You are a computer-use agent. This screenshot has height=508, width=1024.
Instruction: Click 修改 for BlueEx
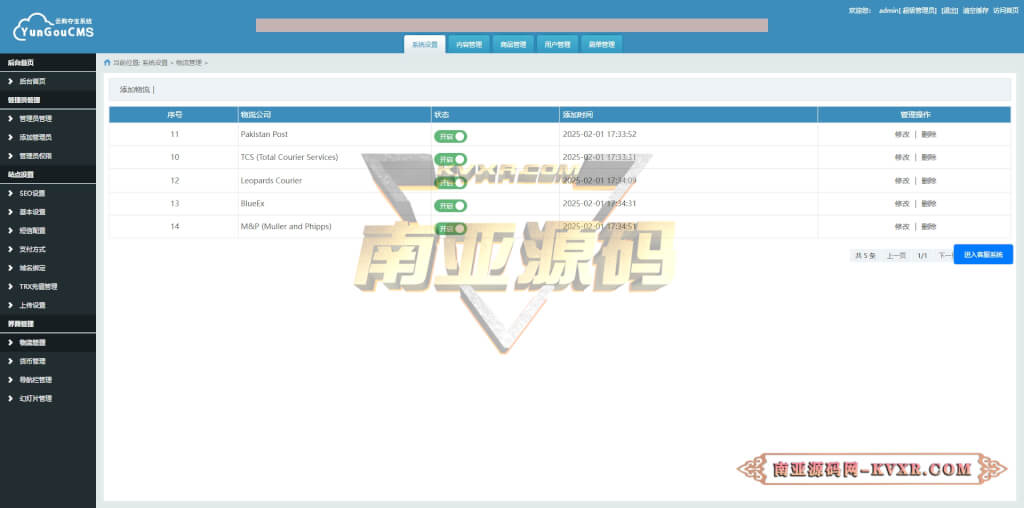(x=902, y=204)
